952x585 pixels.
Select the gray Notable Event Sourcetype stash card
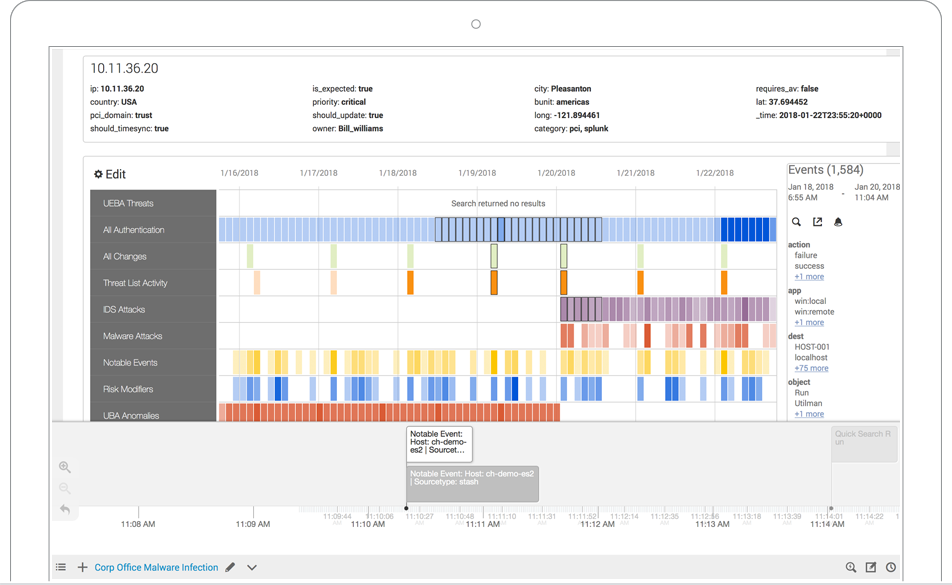472,483
